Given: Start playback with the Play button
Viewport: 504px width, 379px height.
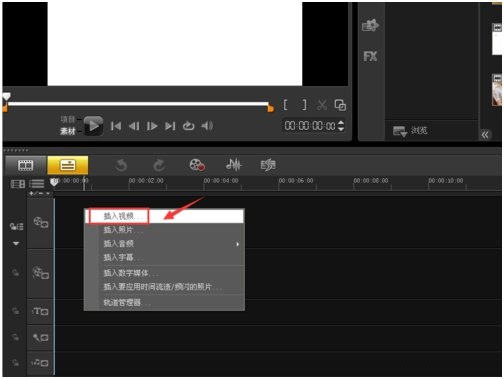Looking at the screenshot, I should coord(93,126).
